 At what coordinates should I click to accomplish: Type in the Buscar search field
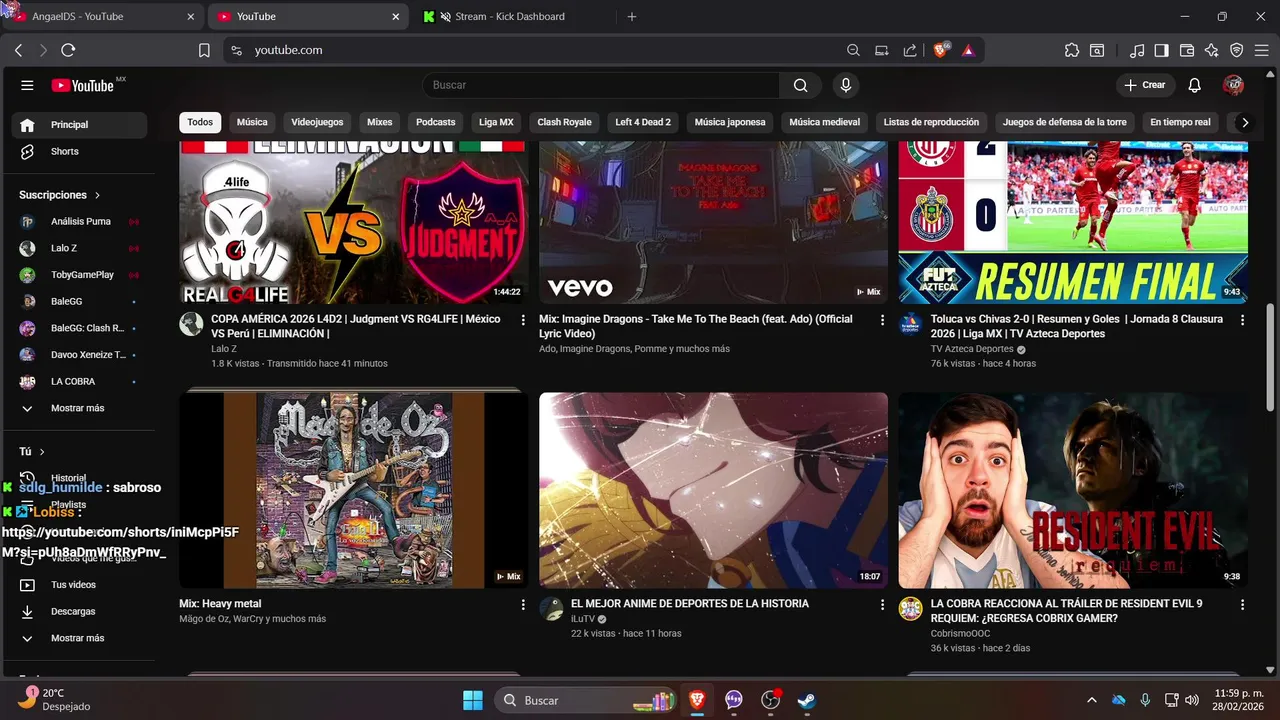pyautogui.click(x=601, y=85)
